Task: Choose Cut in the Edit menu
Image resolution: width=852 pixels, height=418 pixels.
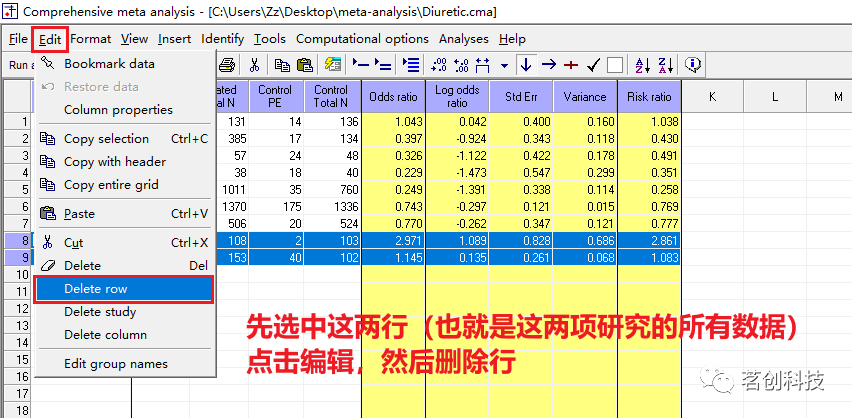Action: point(125,243)
